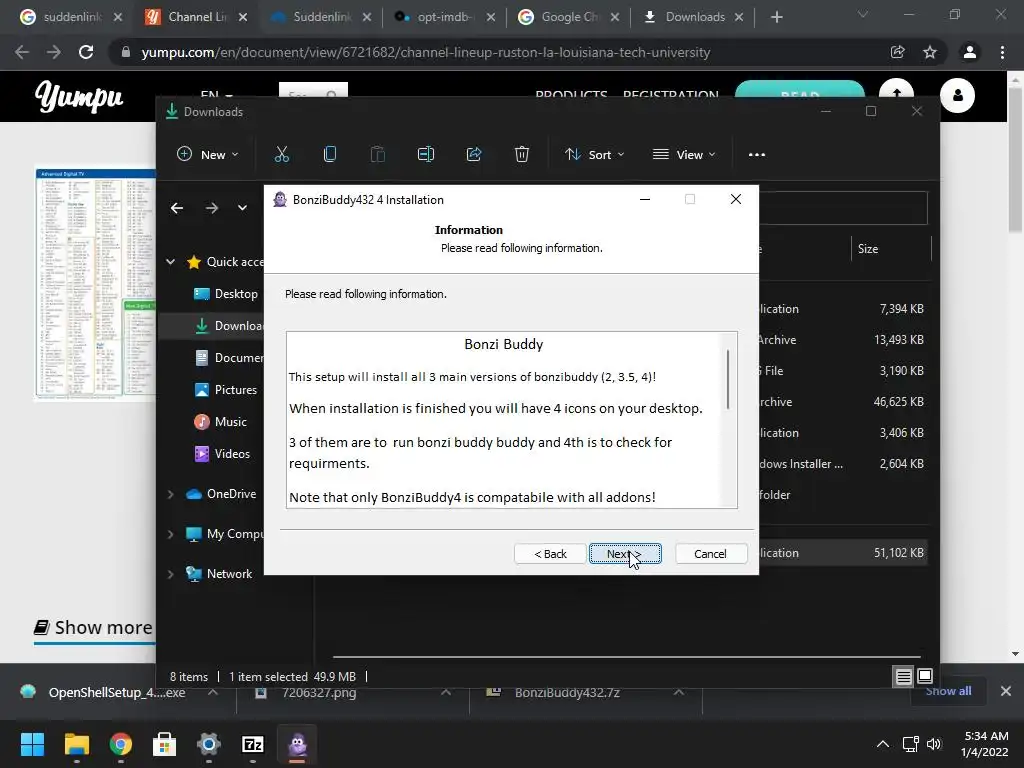1024x768 pixels.
Task: Click the Share icon in Downloads toolbar
Action: [x=473, y=154]
